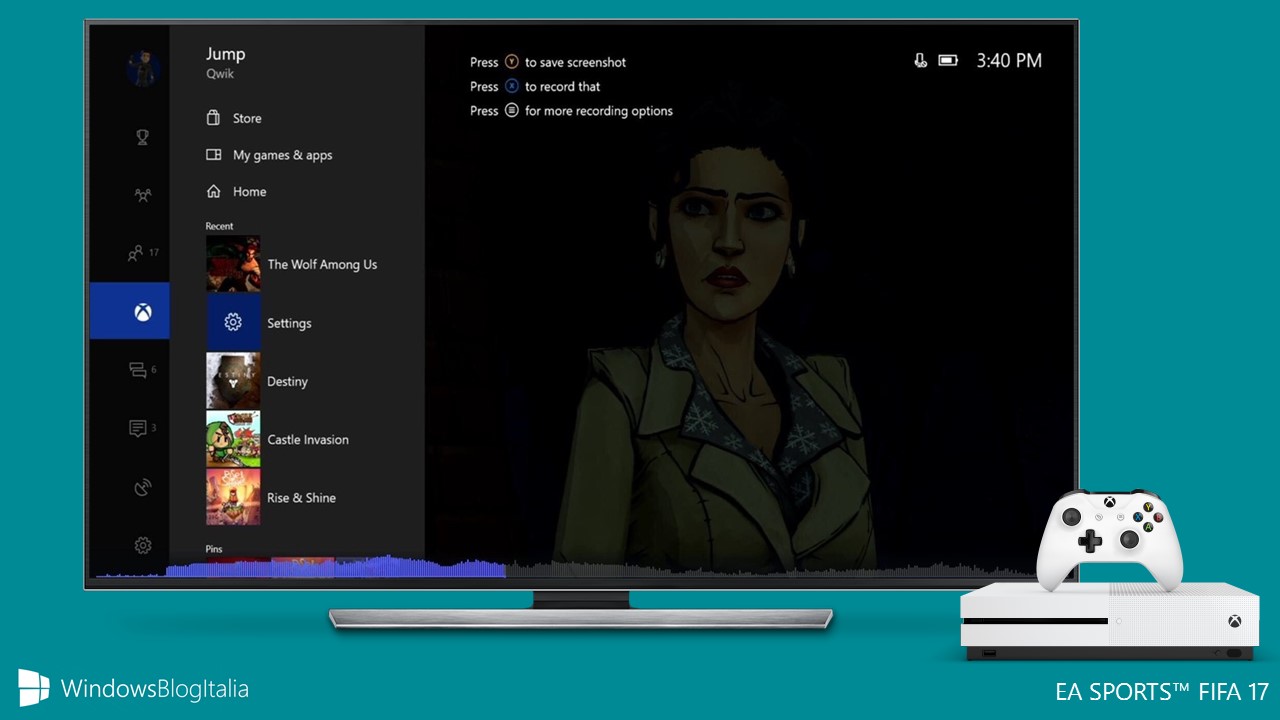
Task: Open the Achievements trophy tab
Action: click(x=143, y=137)
